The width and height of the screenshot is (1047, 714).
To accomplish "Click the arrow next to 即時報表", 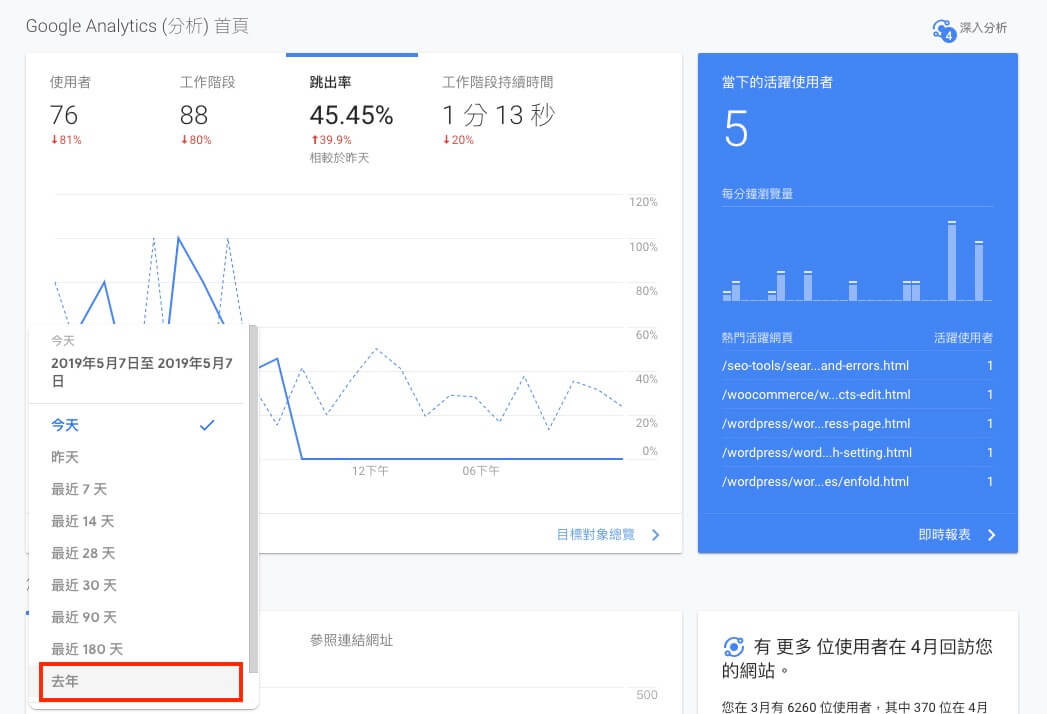I will click(991, 535).
